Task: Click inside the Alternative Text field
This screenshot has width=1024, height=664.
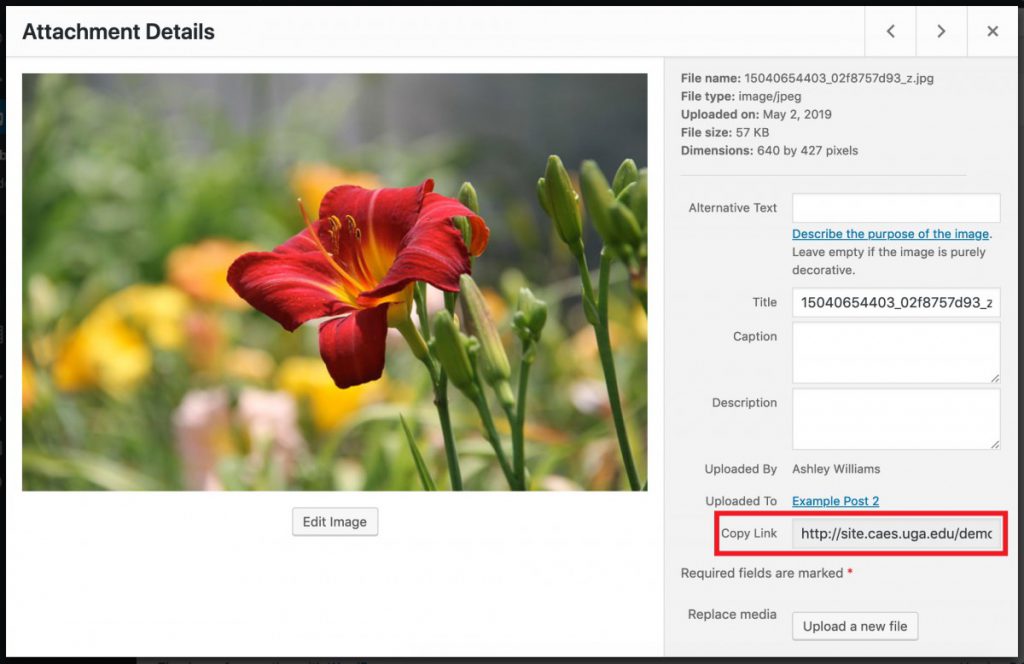Action: [896, 208]
